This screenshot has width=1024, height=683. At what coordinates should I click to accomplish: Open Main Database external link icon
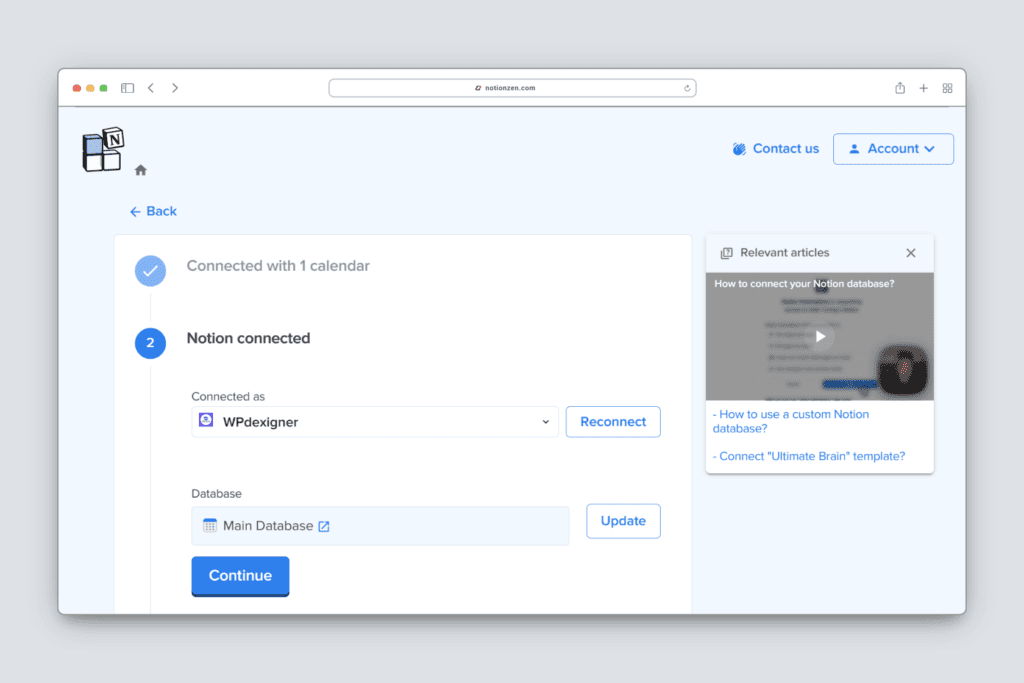[x=324, y=526]
